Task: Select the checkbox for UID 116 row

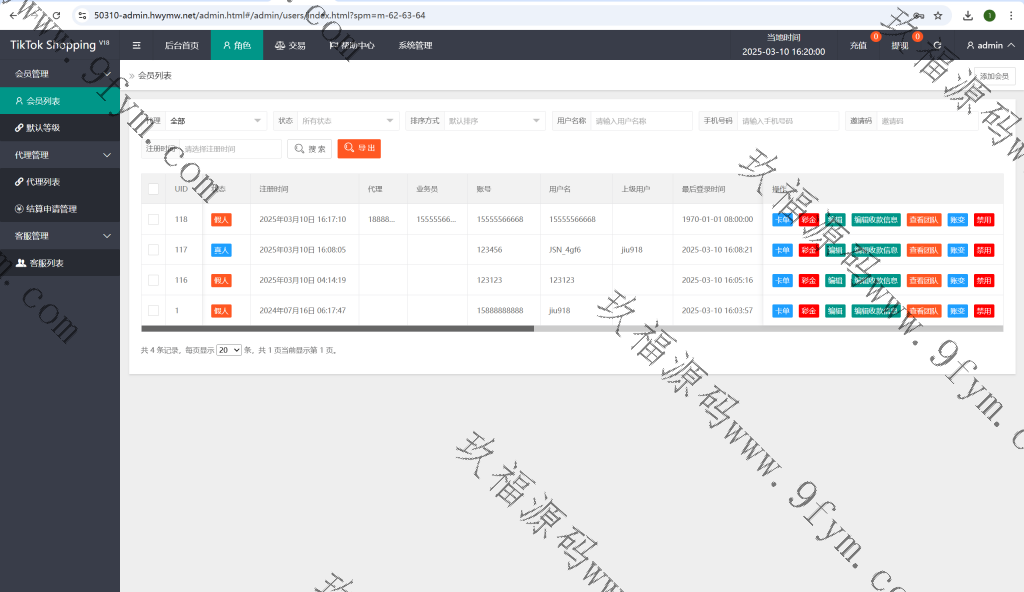Action: (154, 280)
